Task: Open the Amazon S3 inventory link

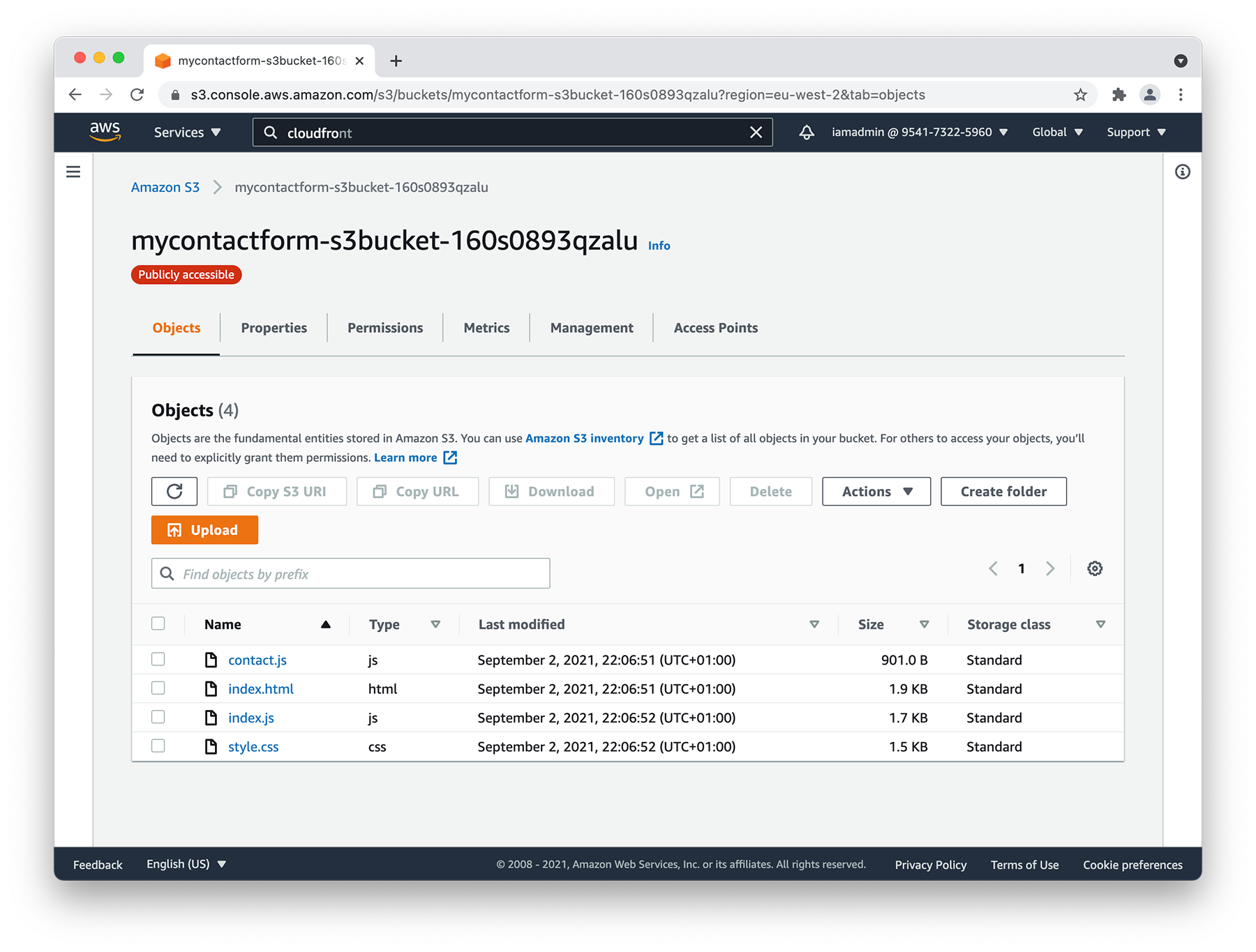Action: 585,438
